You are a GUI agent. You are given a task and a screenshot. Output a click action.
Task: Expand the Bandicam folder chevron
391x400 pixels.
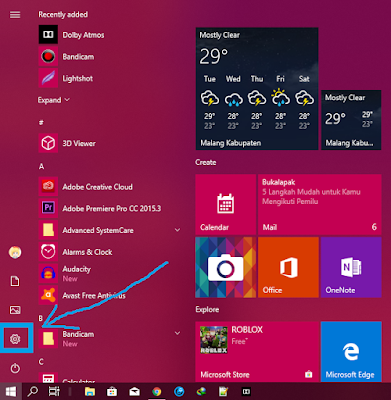tap(177, 333)
